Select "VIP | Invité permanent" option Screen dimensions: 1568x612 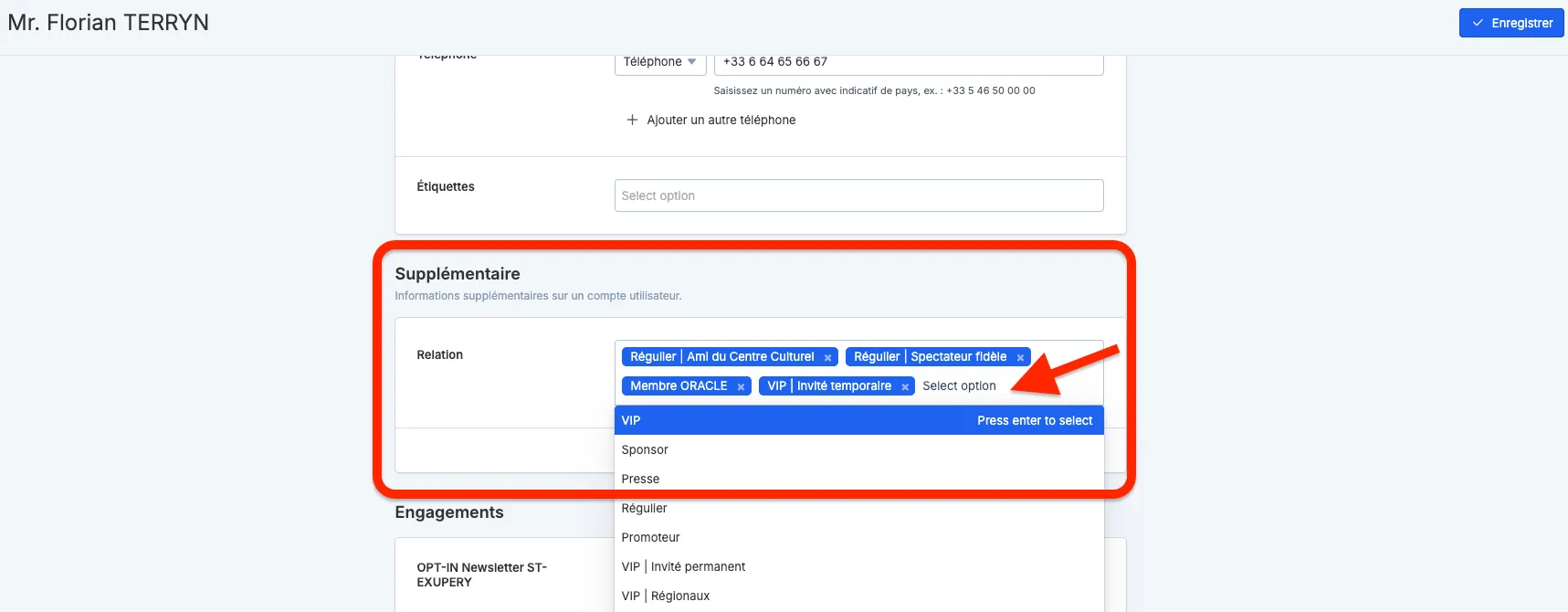coord(858,566)
